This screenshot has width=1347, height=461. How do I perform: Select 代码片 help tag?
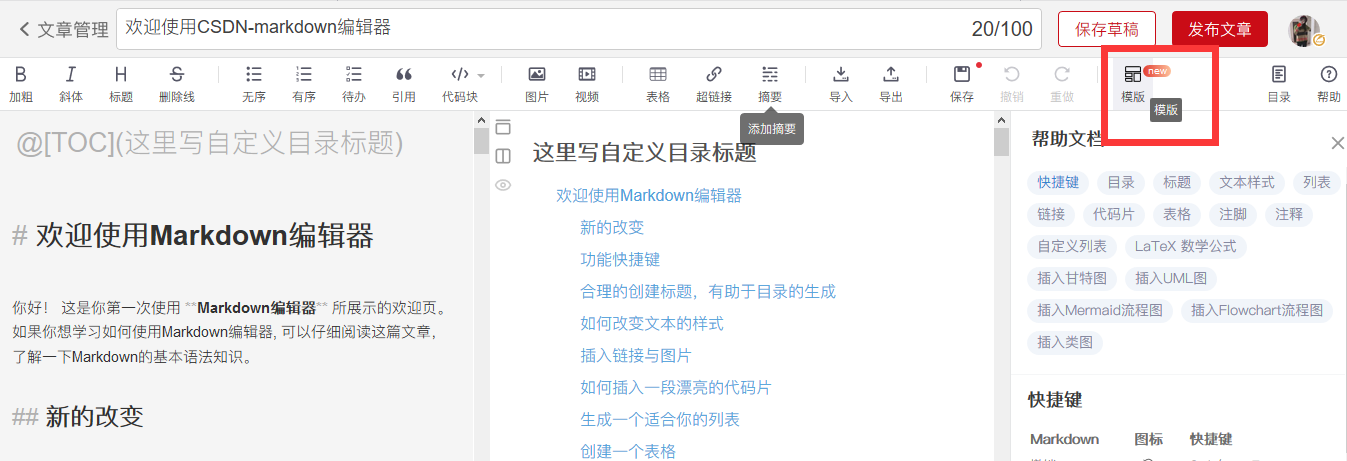pyautogui.click(x=1114, y=214)
